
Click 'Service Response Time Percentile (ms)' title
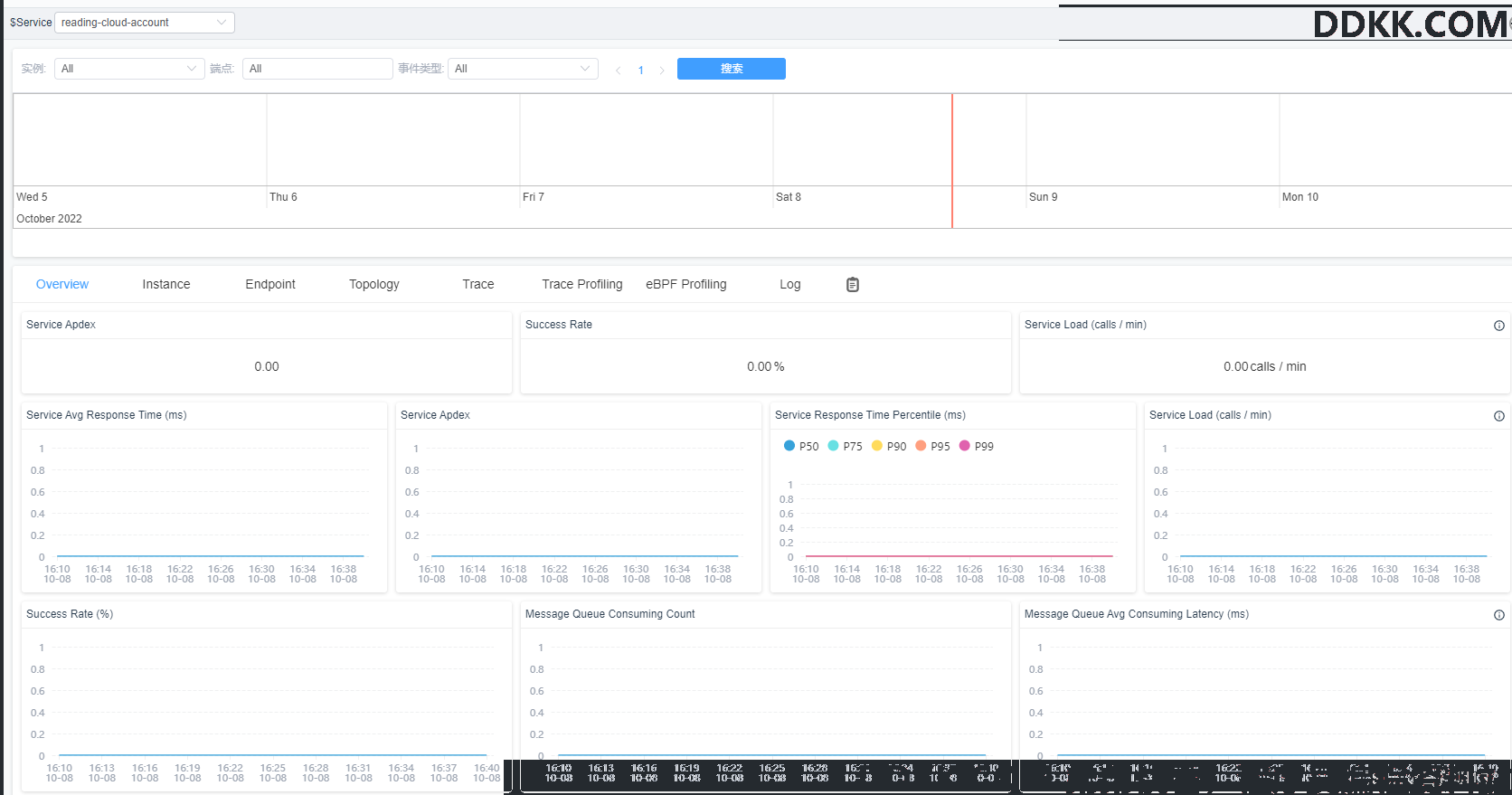[870, 415]
